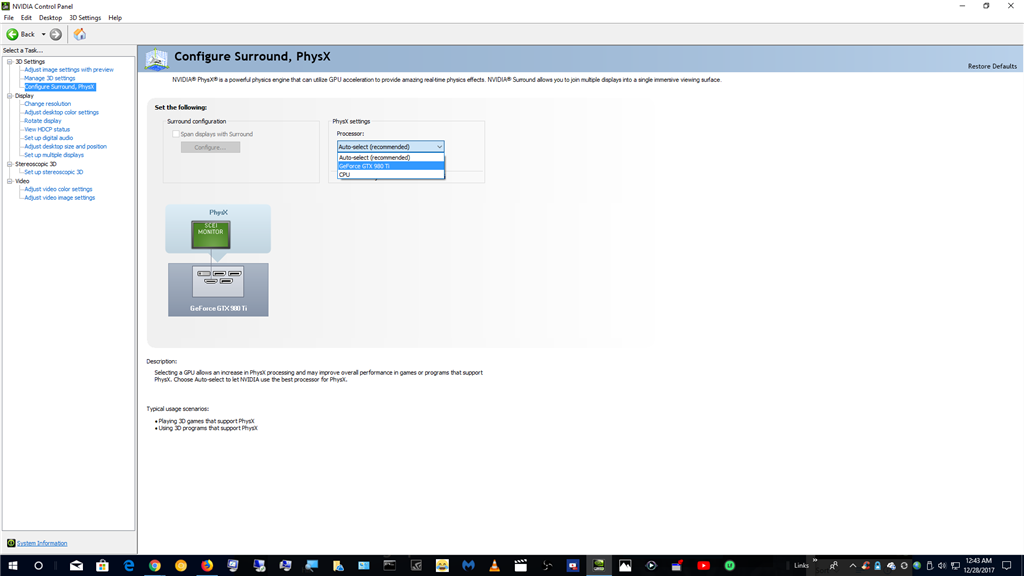
Task: Click the Cortana search circle
Action: 39,566
